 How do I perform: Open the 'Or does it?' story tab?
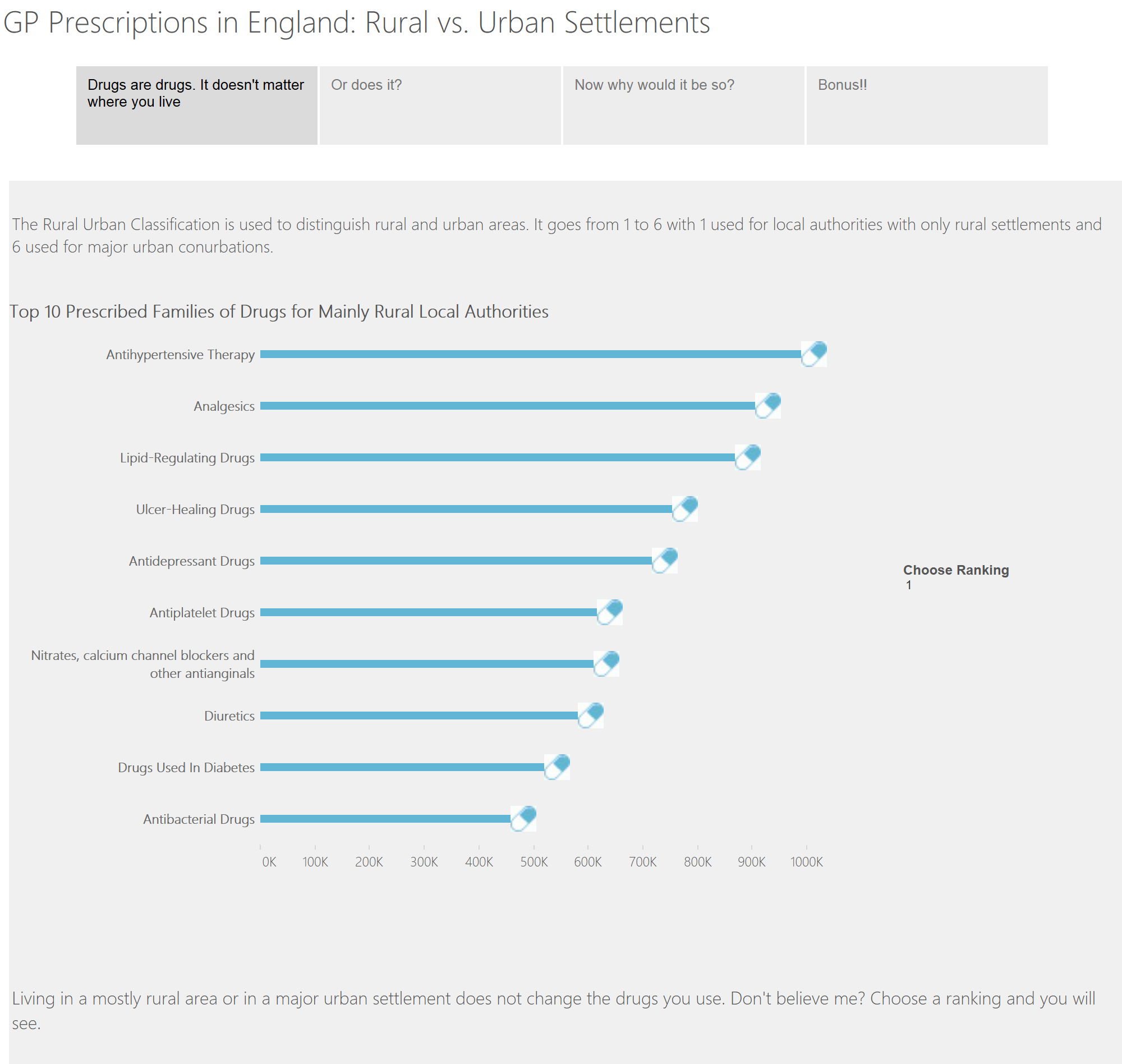[x=440, y=106]
